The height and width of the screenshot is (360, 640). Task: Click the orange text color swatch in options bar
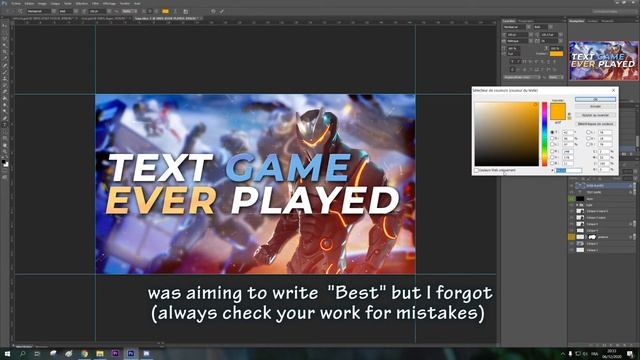click(x=165, y=11)
